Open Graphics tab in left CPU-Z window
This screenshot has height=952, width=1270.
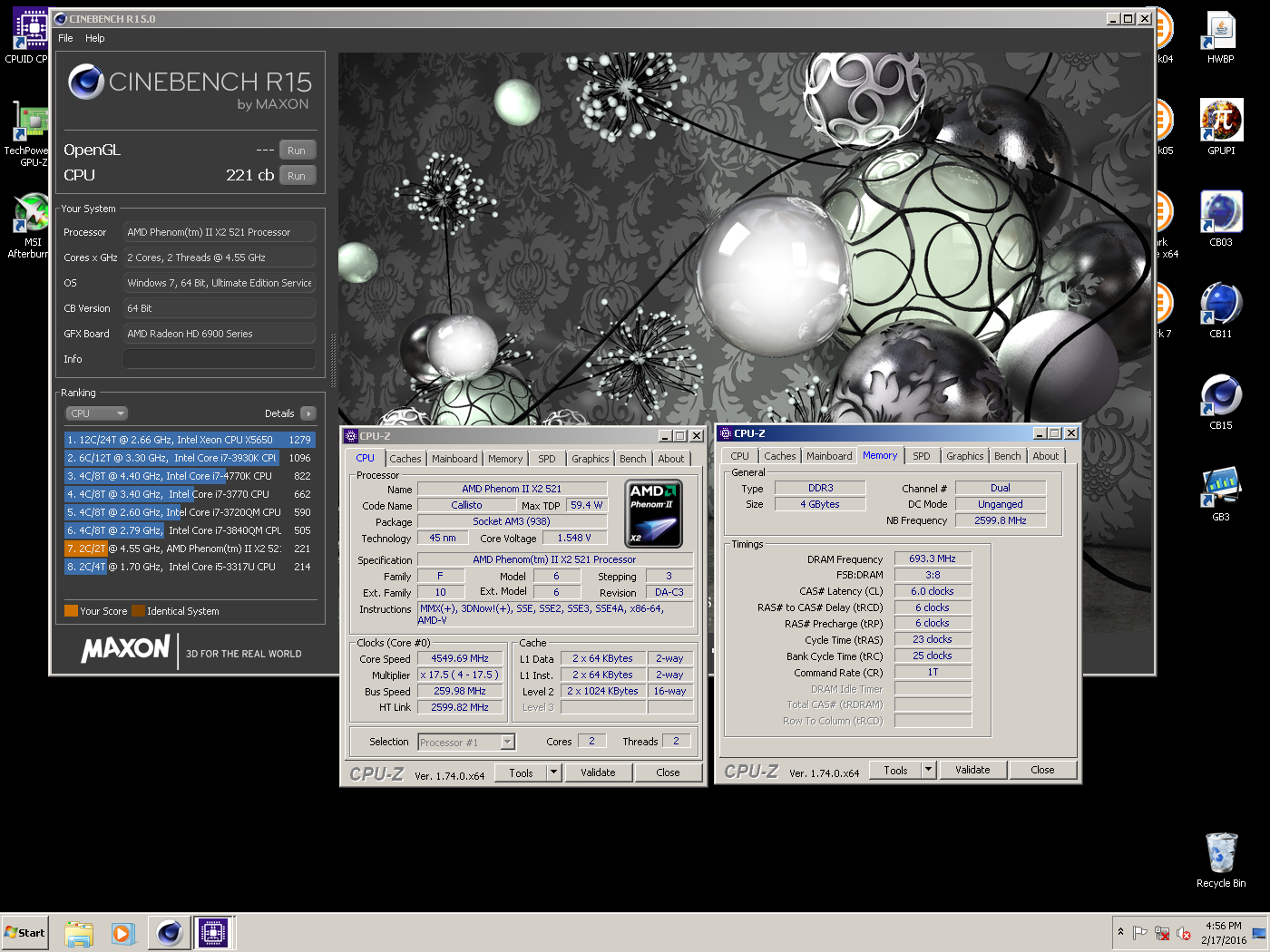coord(591,459)
